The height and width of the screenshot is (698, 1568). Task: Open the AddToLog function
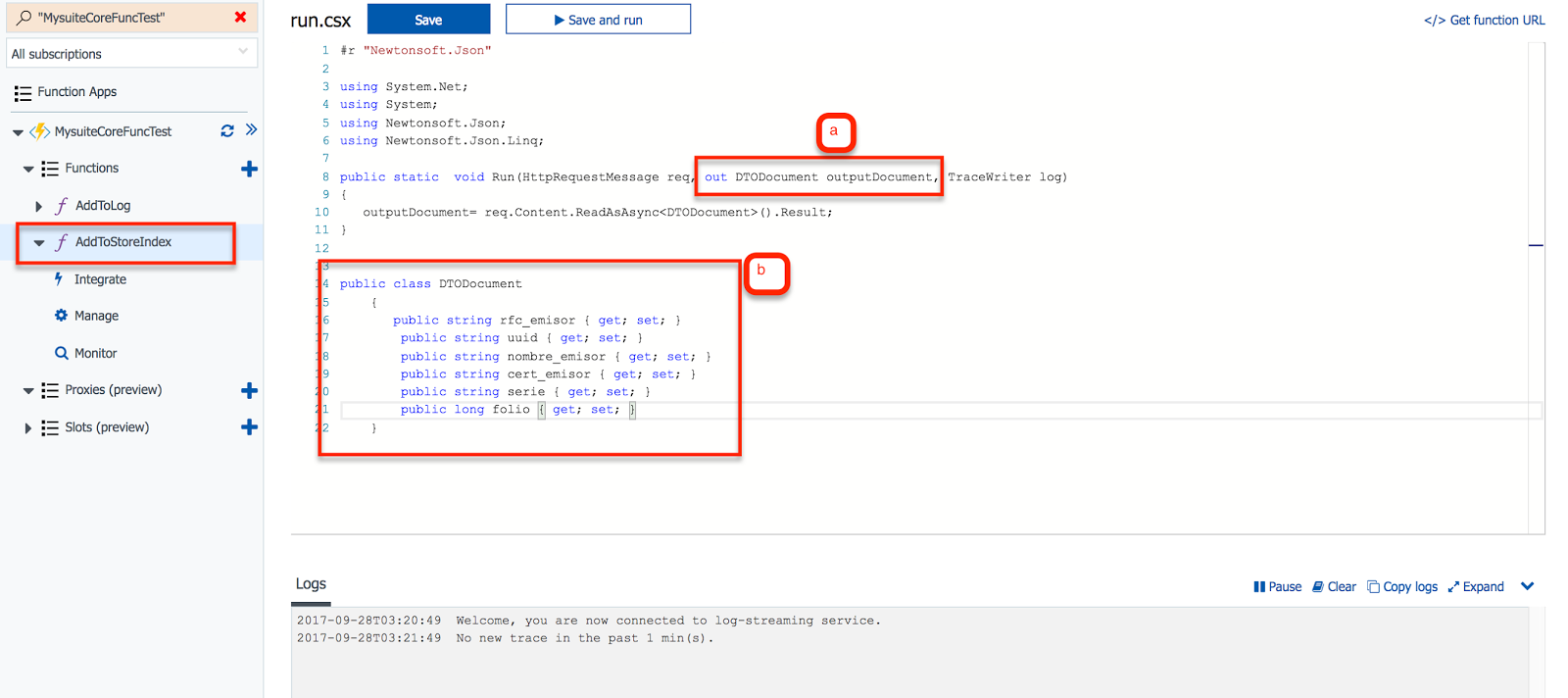(x=103, y=206)
